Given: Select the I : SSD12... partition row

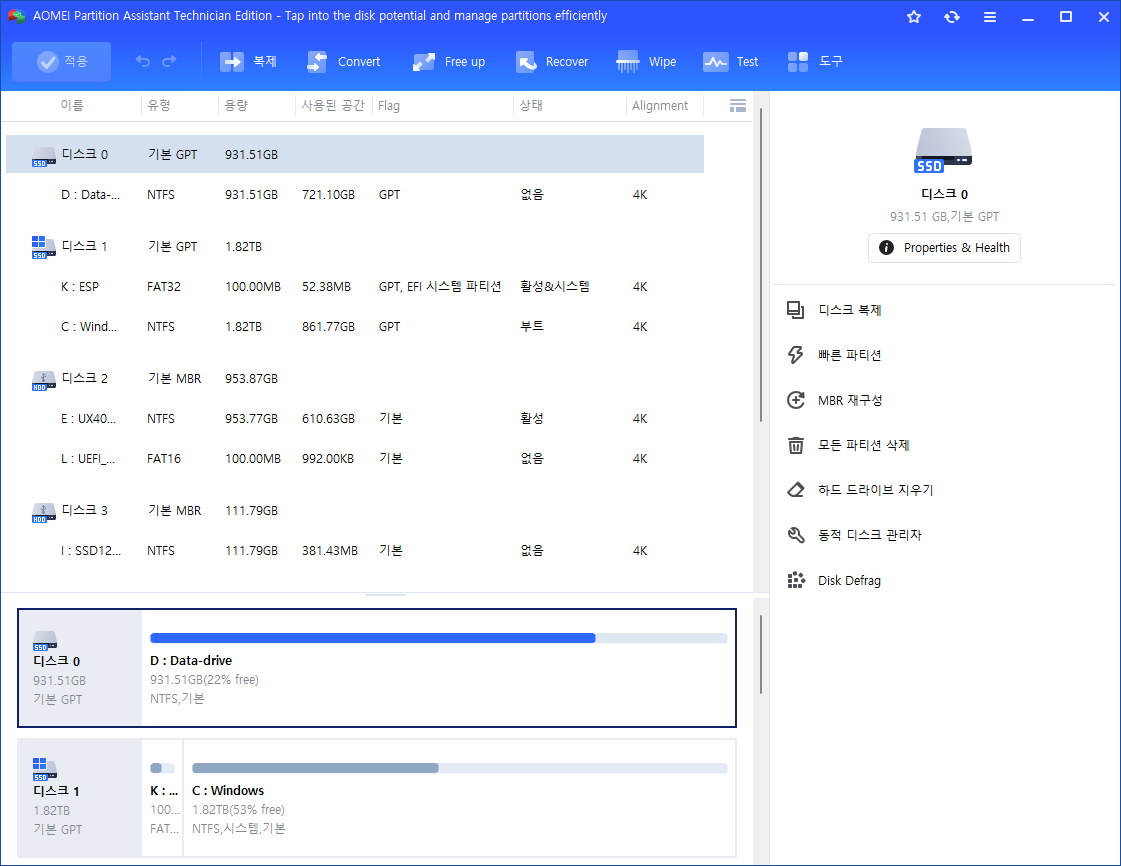Looking at the screenshot, I should click(x=355, y=550).
